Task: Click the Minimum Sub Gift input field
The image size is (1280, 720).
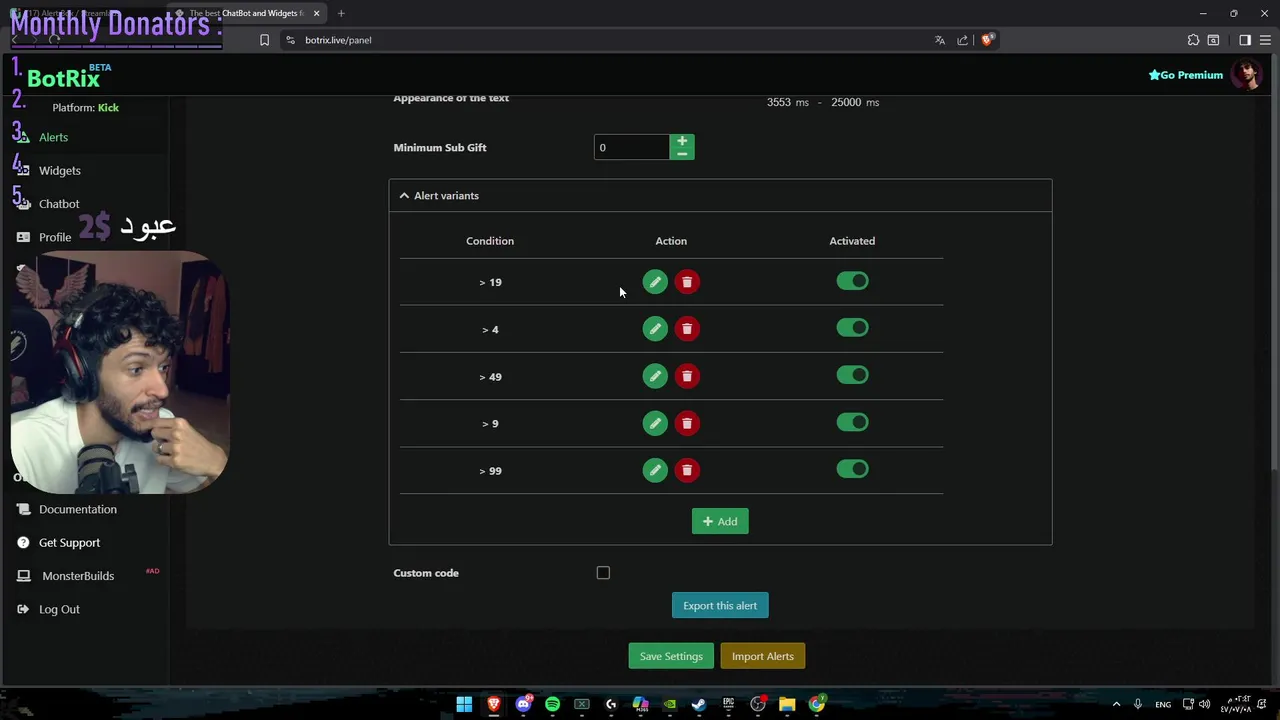Action: tap(632, 147)
